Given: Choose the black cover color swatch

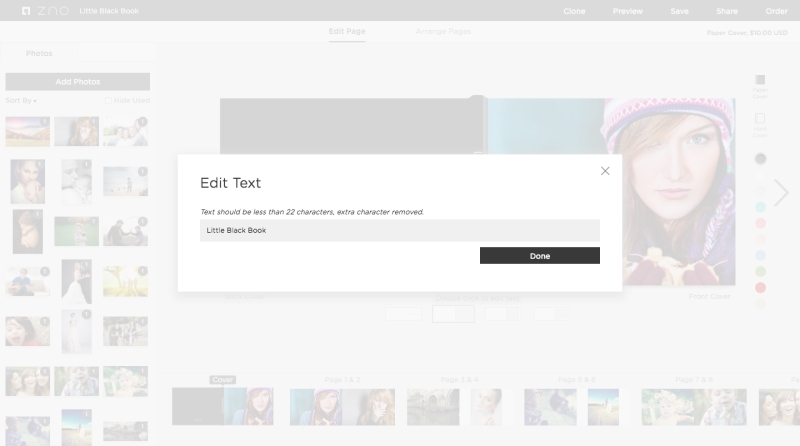Looking at the screenshot, I should 760,159.
